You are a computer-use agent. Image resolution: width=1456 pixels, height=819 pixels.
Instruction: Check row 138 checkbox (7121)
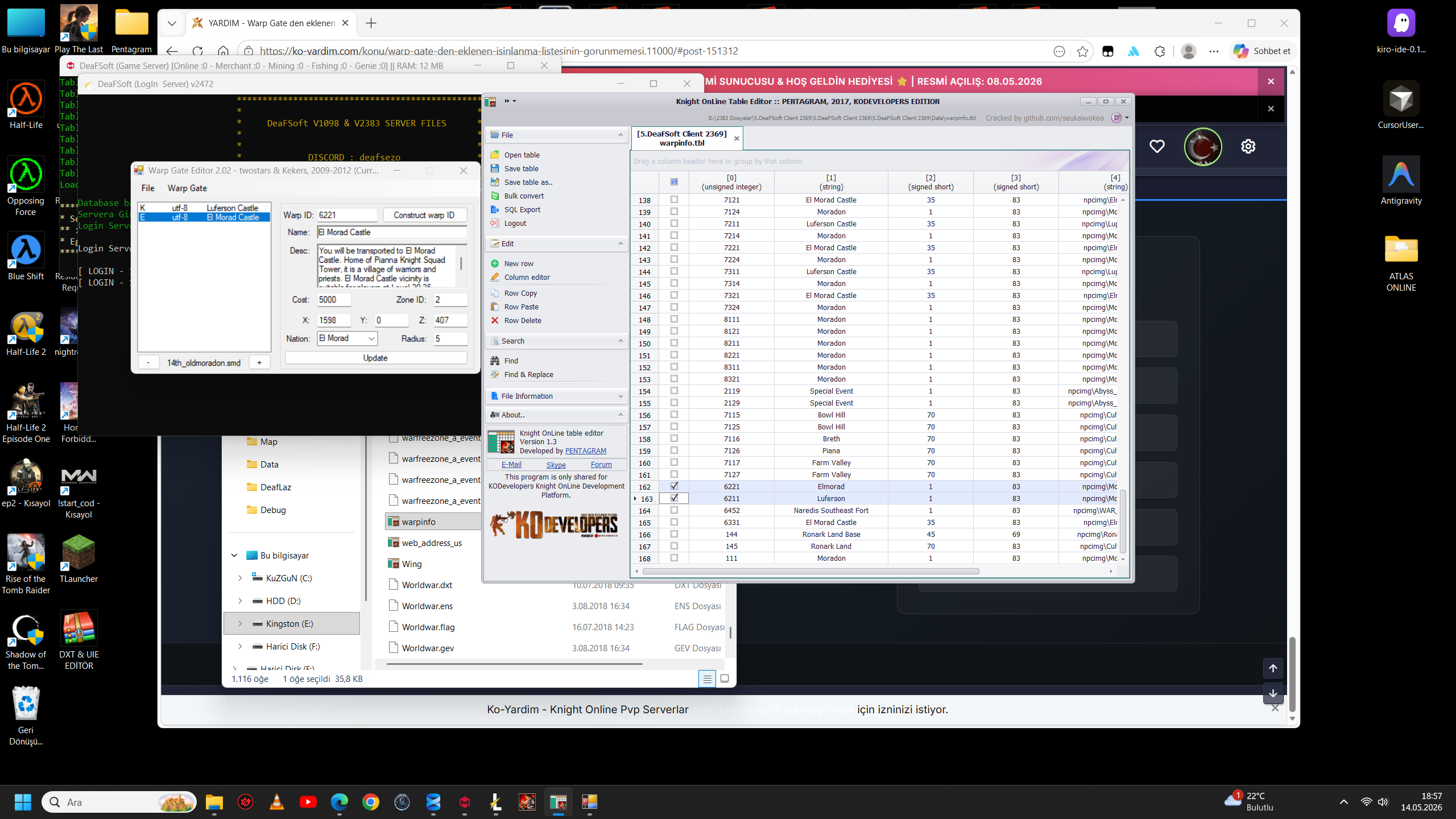[x=674, y=200]
